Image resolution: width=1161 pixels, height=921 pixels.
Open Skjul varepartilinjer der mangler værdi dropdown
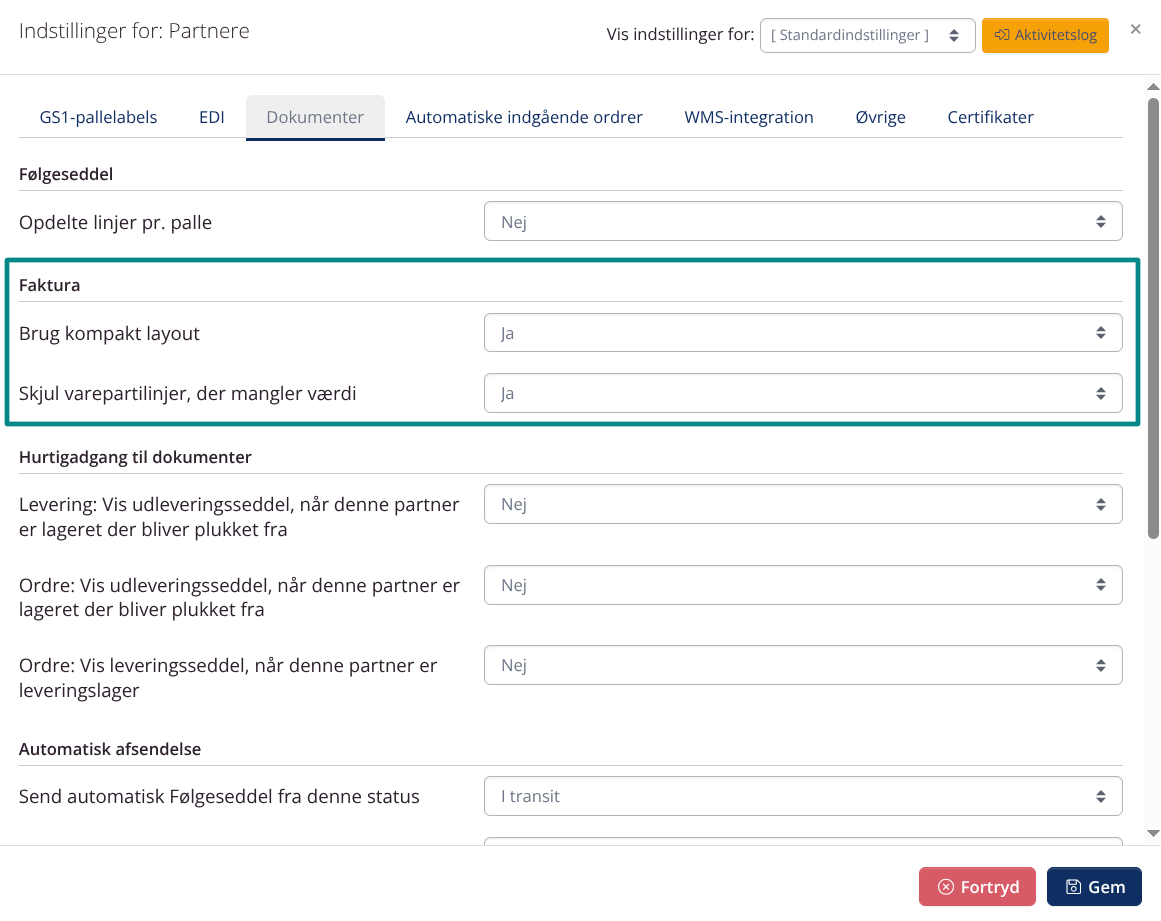[803, 393]
